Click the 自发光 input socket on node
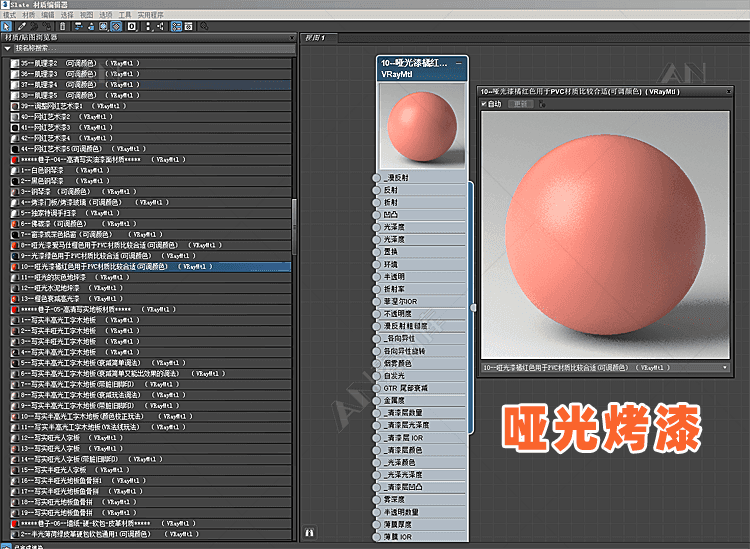Screen dimensions: 750x549 tap(376, 376)
